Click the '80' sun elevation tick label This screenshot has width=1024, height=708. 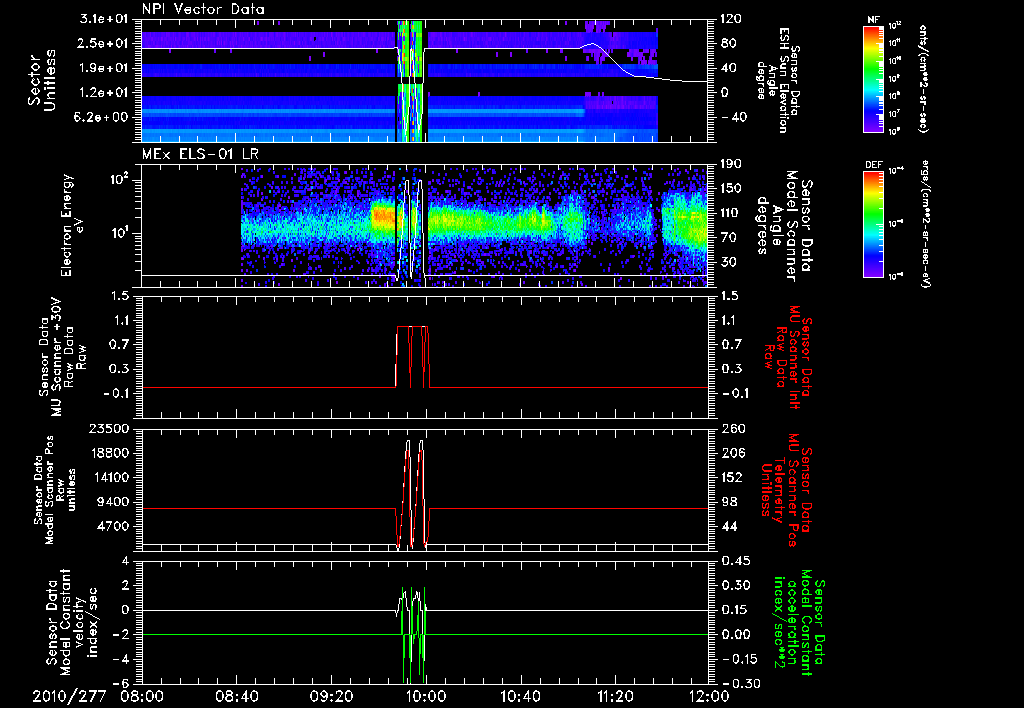pyautogui.click(x=728, y=44)
